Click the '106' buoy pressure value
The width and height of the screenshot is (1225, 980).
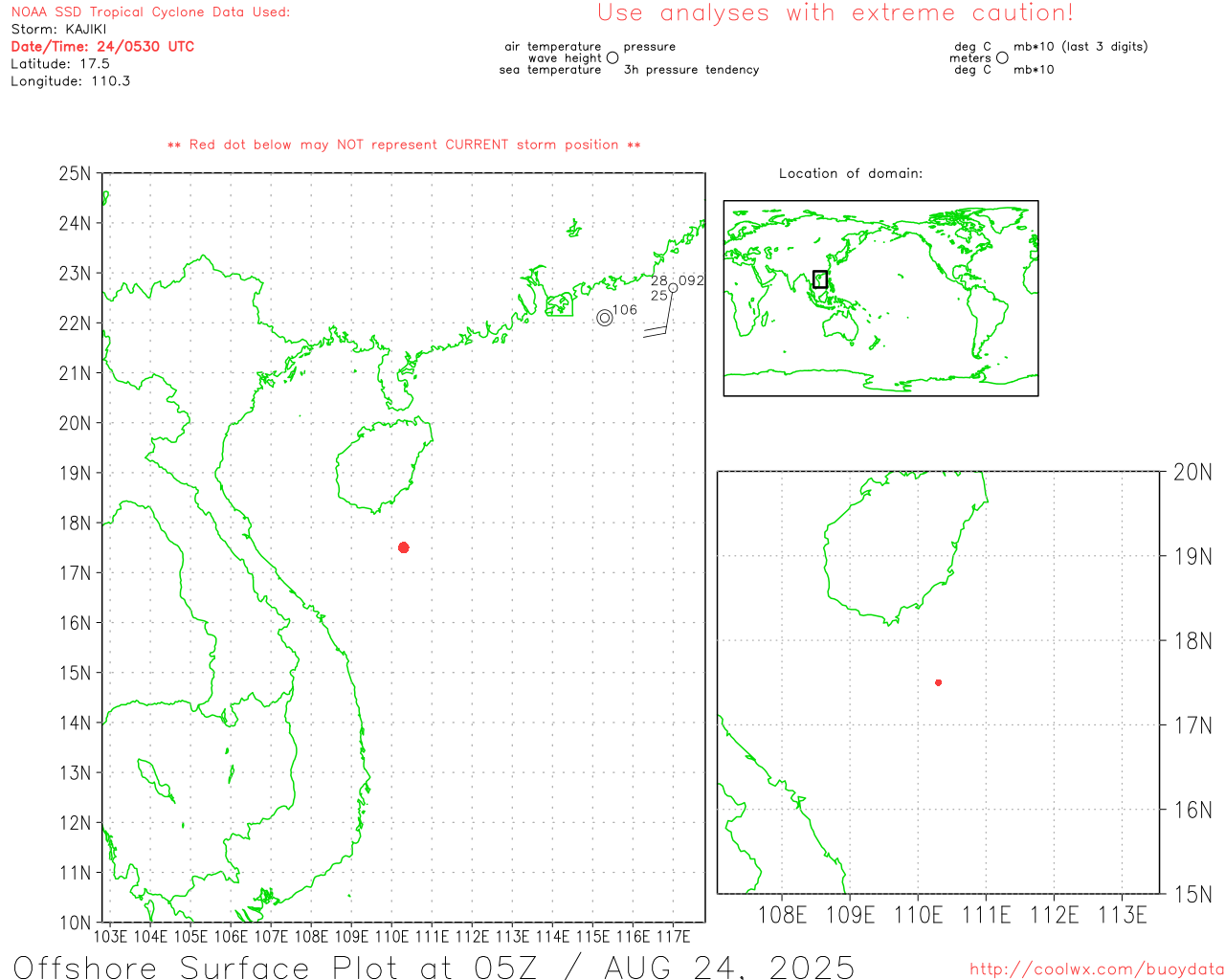tap(625, 309)
